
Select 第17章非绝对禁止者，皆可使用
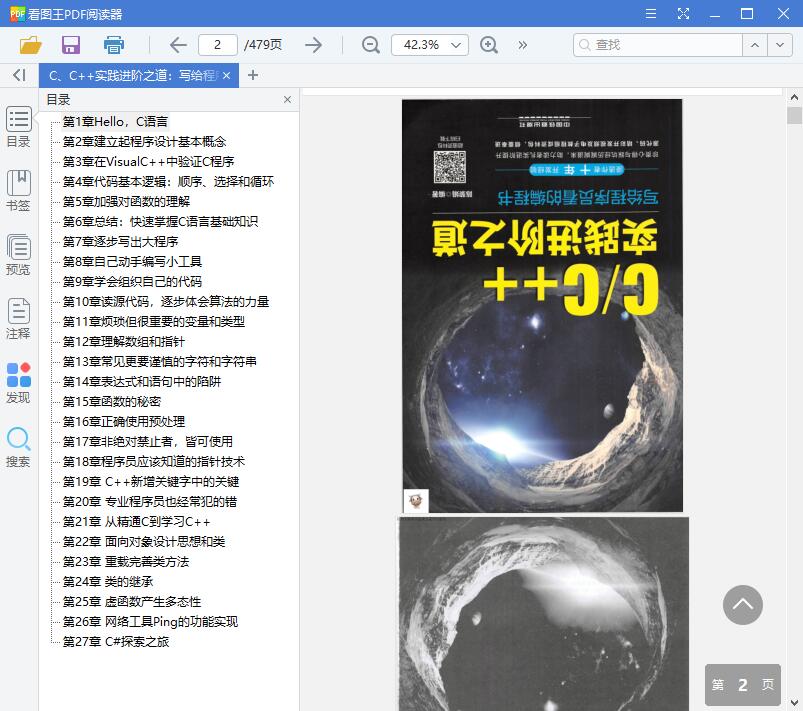pos(147,441)
